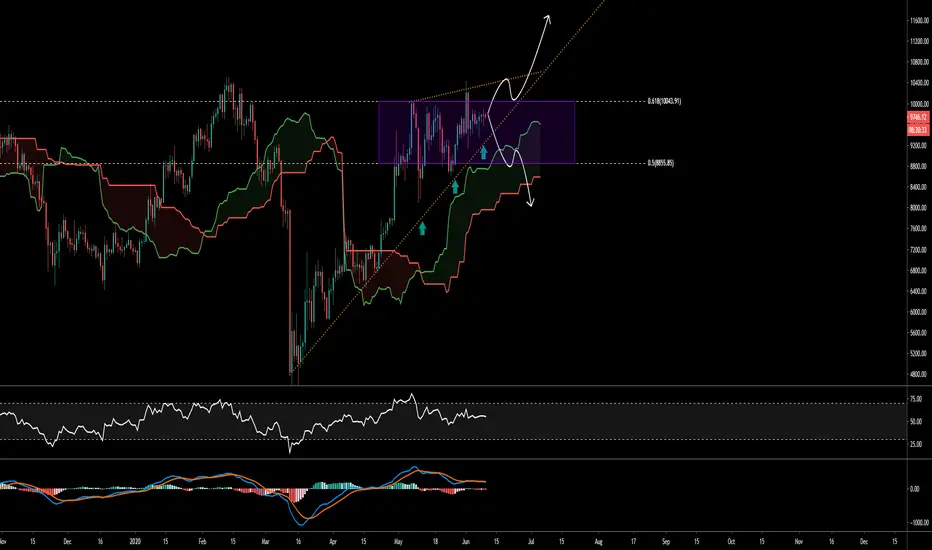
Task: Select the 18 date label after May
Action: coord(436,542)
